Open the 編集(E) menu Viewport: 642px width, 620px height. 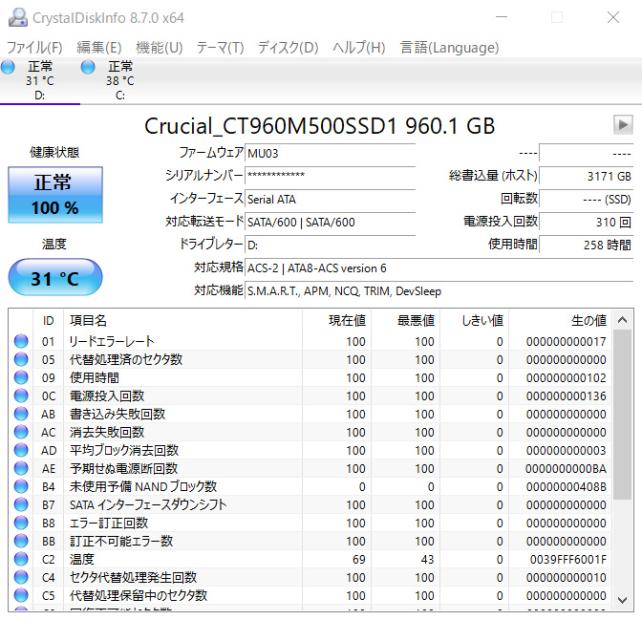tap(99, 48)
